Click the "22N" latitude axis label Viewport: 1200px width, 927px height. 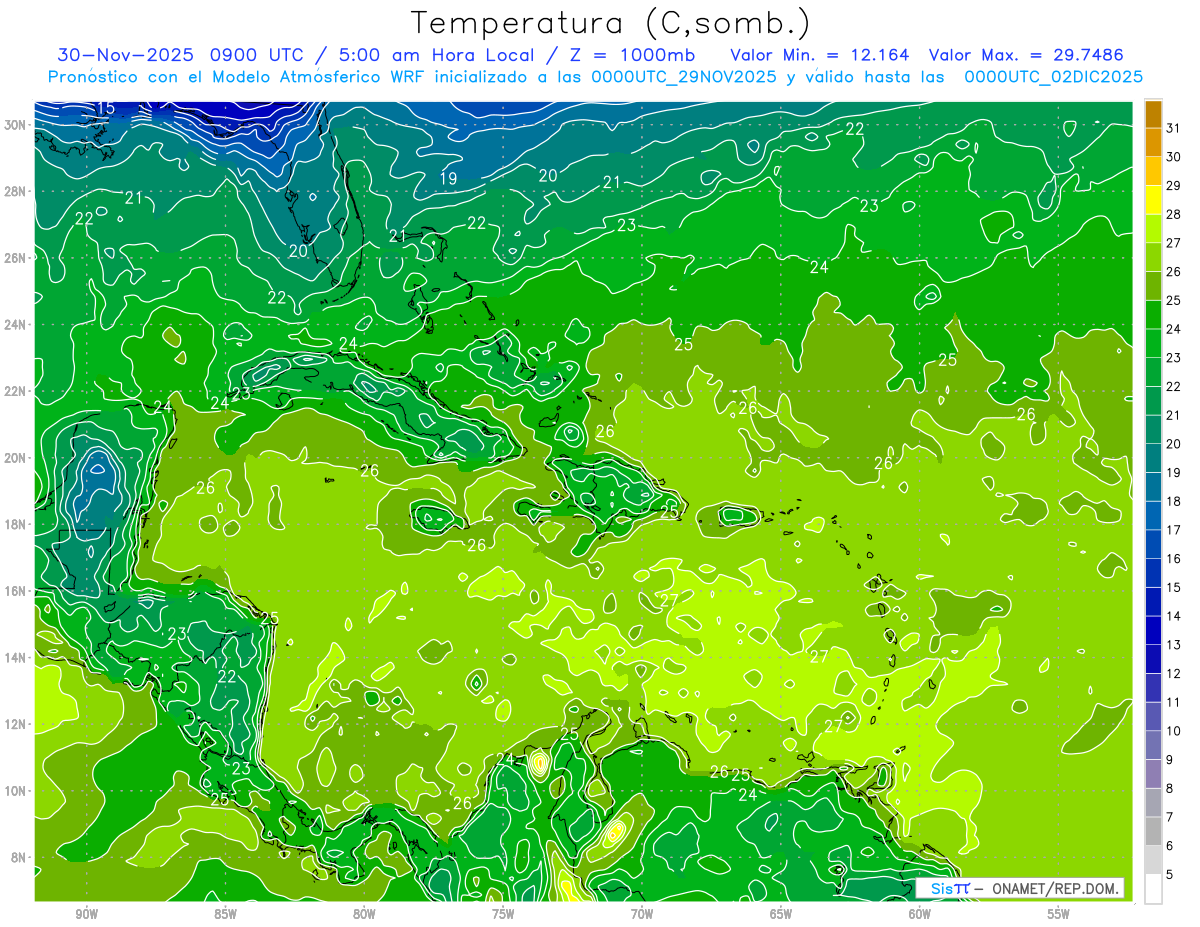(16, 391)
